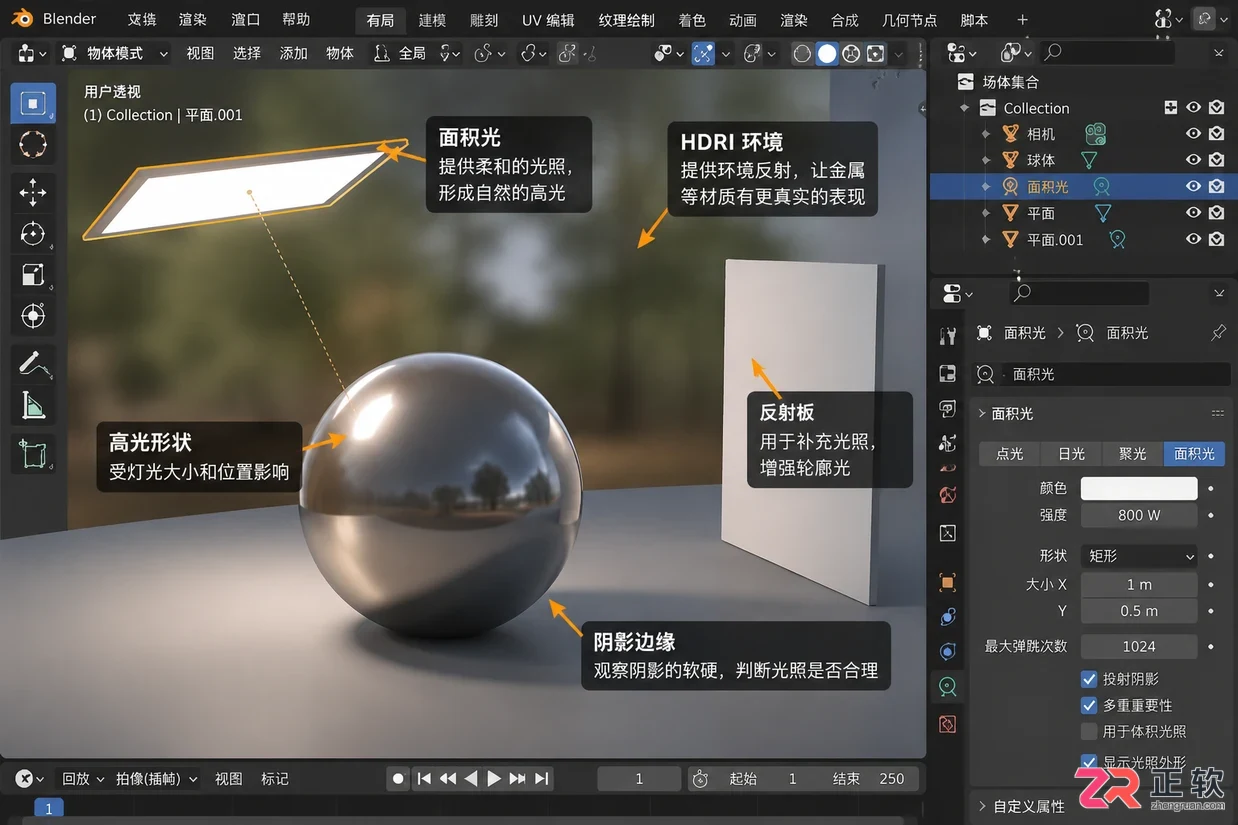Image resolution: width=1238 pixels, height=825 pixels.
Task: Hide the 平面 object in outliner
Action: coord(1193,213)
